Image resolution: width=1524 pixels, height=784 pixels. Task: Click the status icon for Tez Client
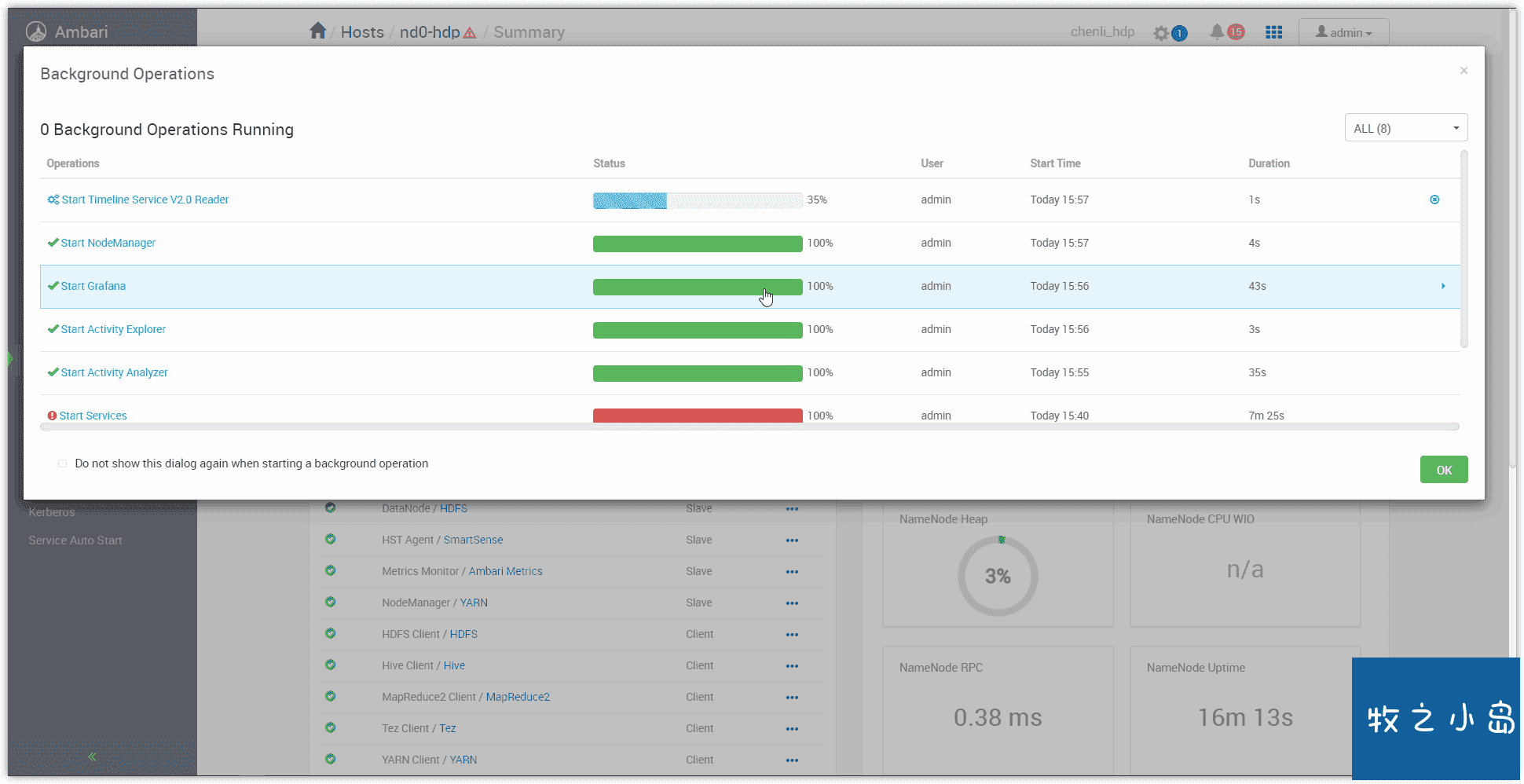(x=331, y=727)
